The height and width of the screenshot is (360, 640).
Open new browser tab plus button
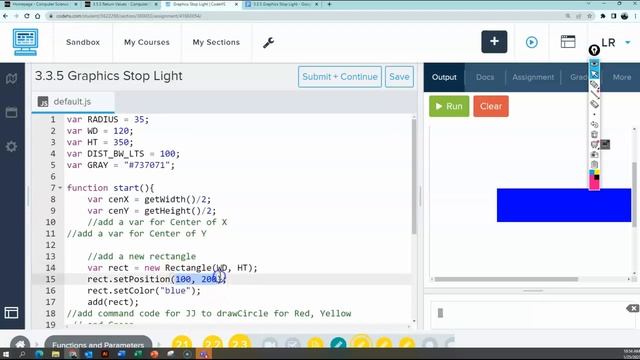tap(329, 4)
